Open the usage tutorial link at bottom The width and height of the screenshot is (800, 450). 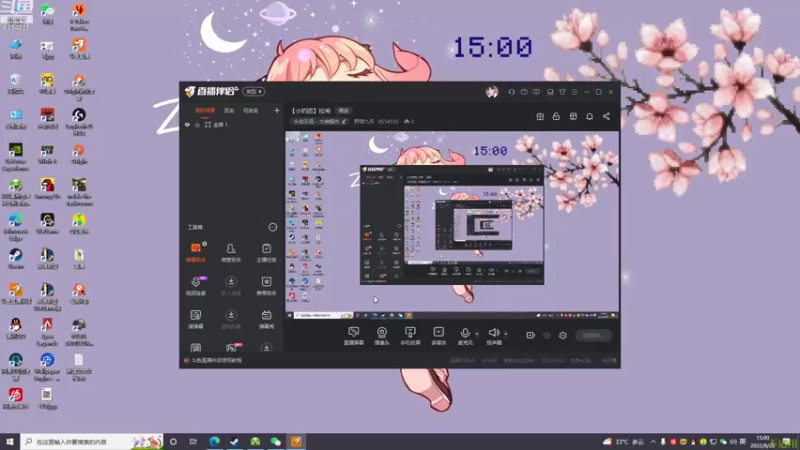[x=216, y=360]
